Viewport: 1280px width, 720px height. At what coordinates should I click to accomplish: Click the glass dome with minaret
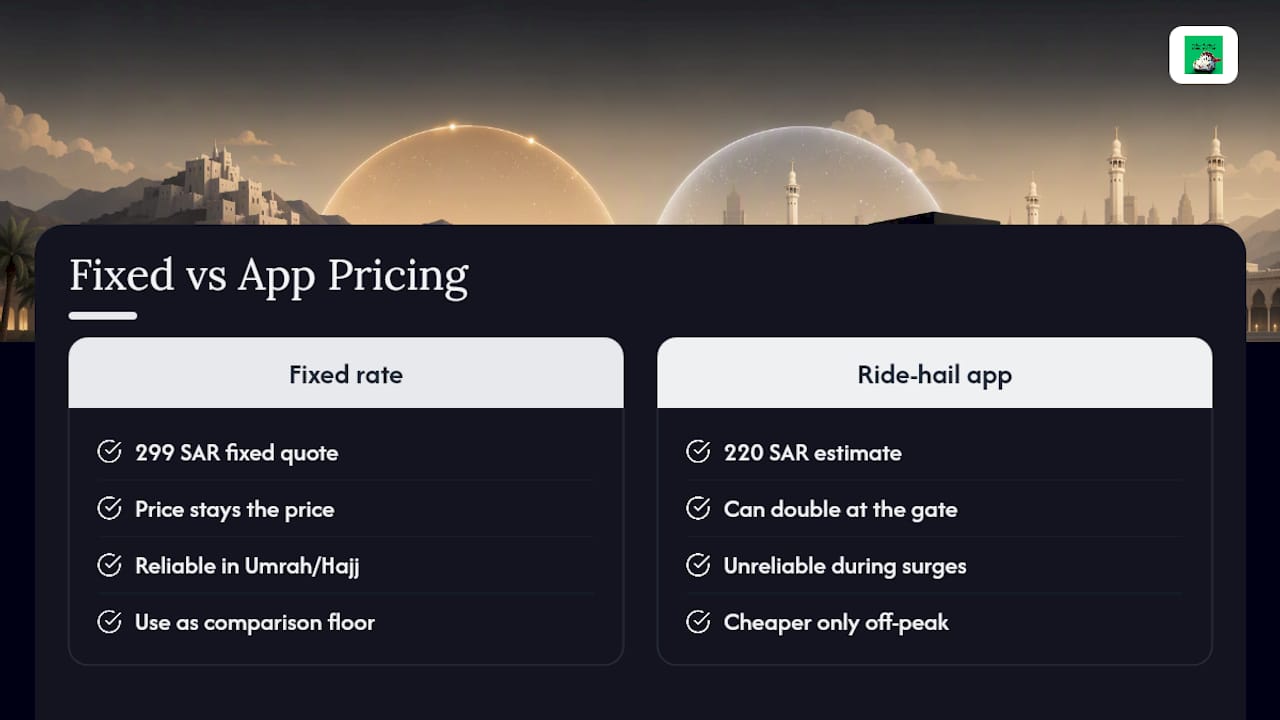(x=797, y=176)
